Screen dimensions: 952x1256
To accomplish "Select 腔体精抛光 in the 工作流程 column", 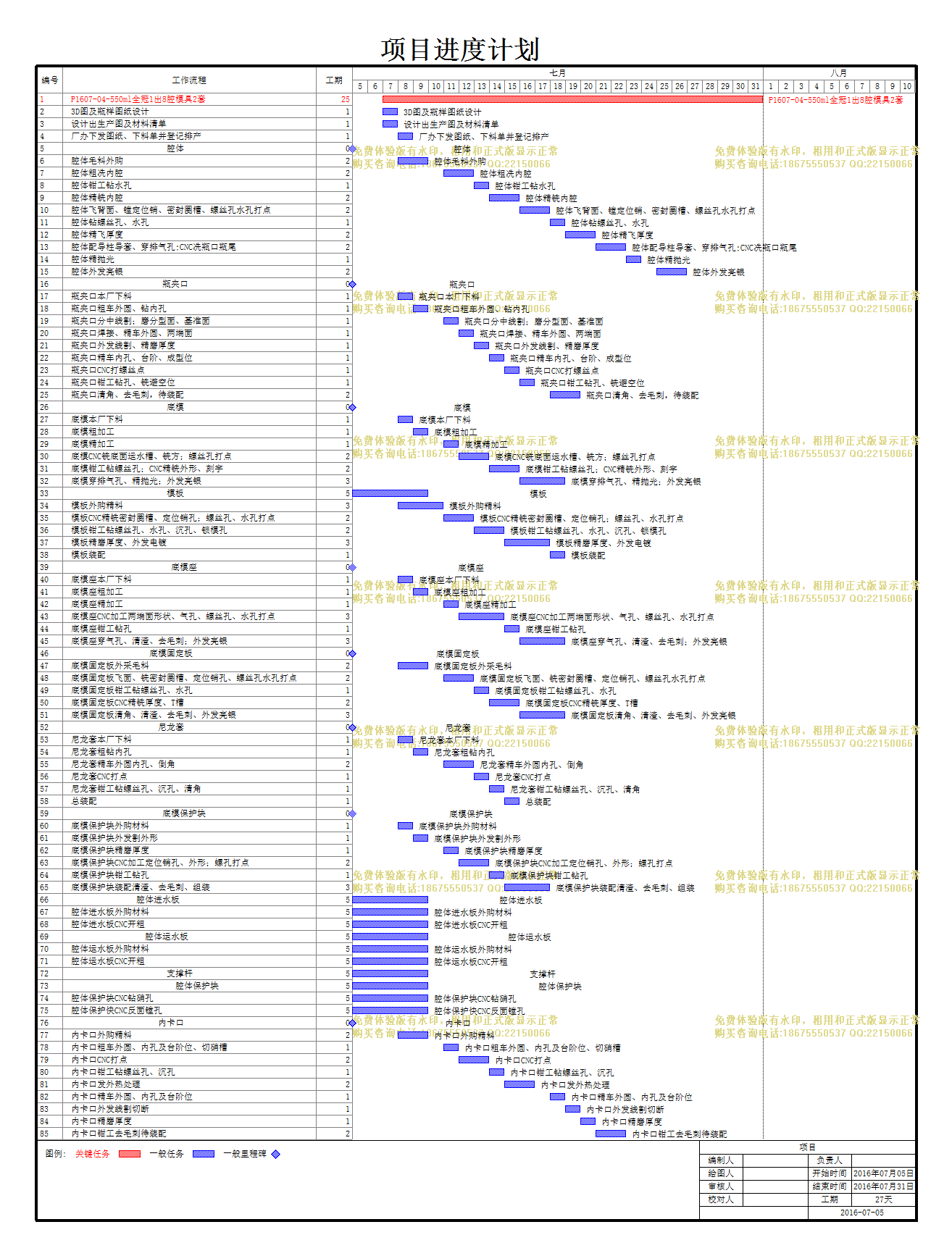I will 93,259.
